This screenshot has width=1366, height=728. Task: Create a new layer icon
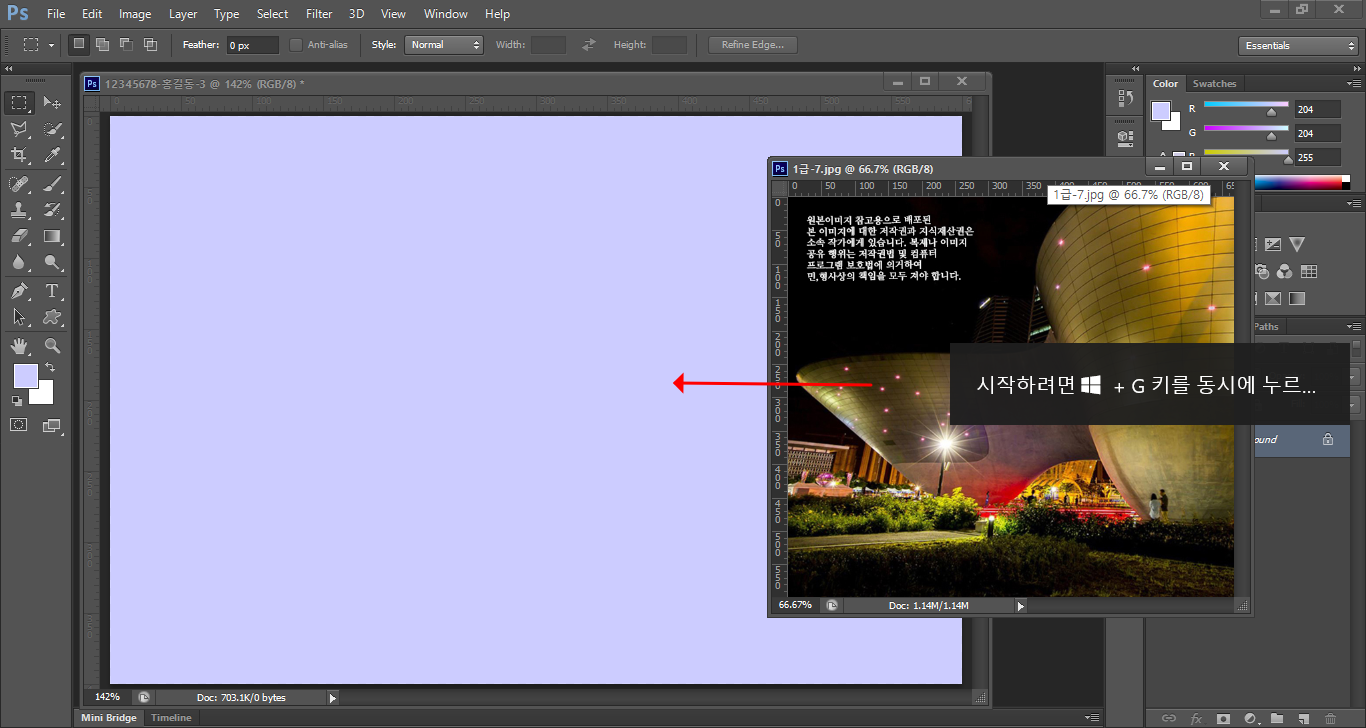(1303, 718)
